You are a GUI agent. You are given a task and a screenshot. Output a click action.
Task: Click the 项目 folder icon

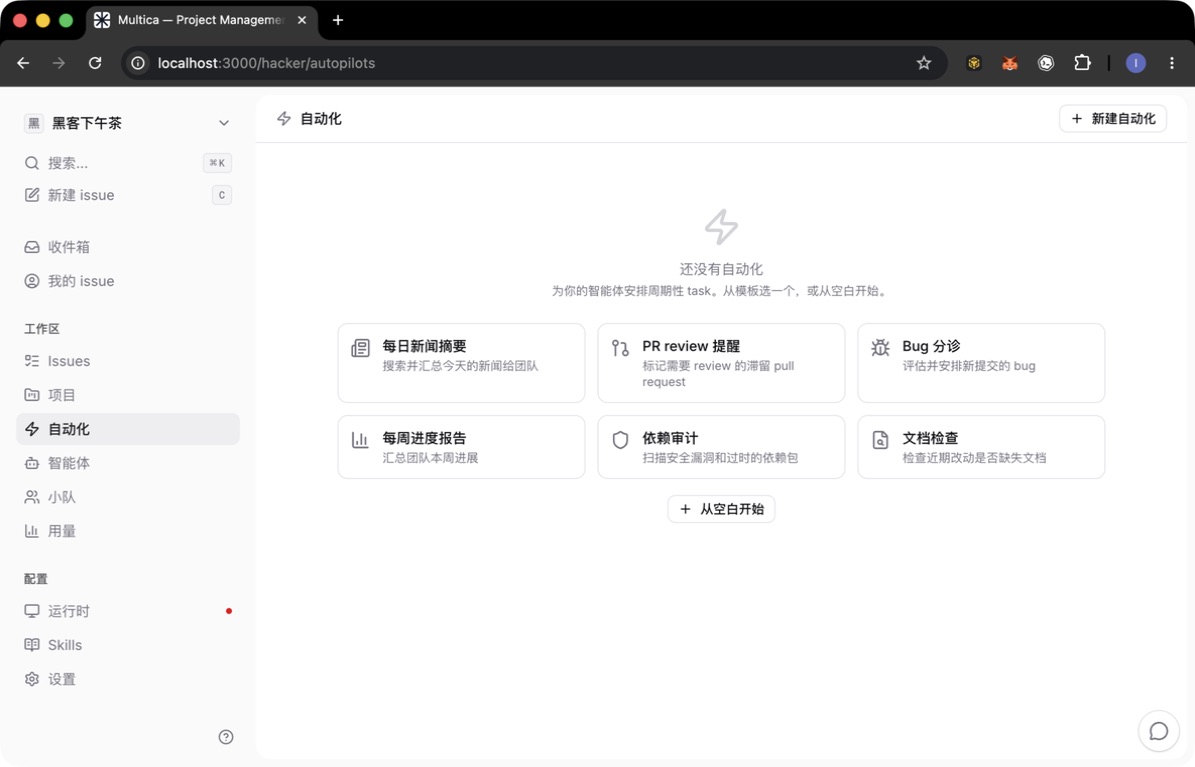click(32, 395)
